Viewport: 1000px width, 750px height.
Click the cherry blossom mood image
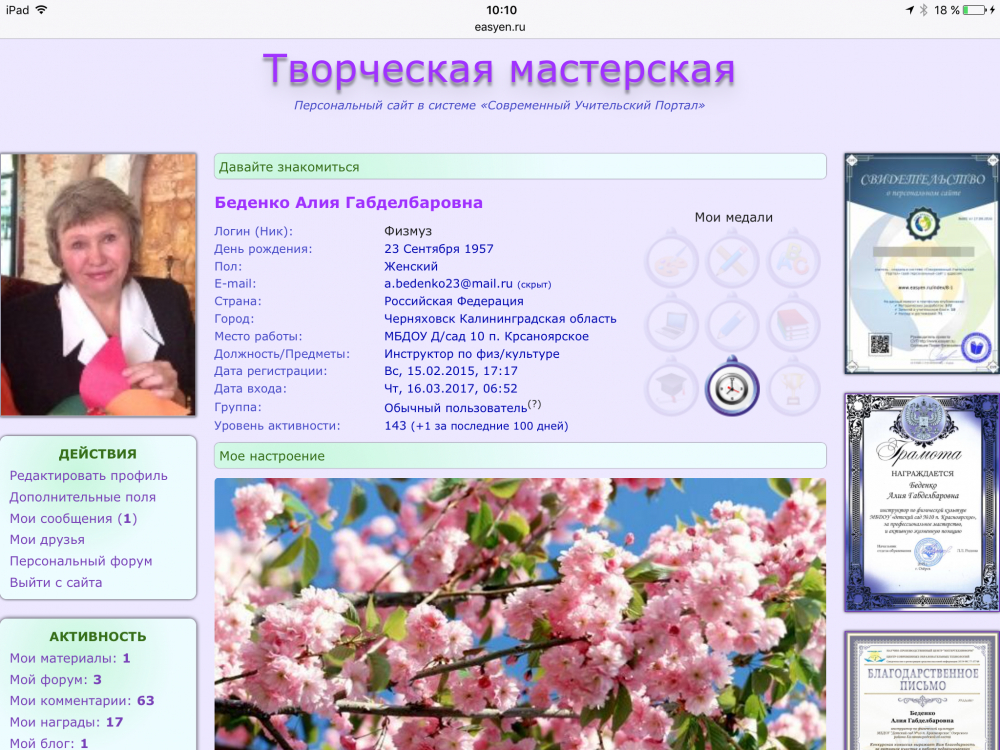(520, 614)
